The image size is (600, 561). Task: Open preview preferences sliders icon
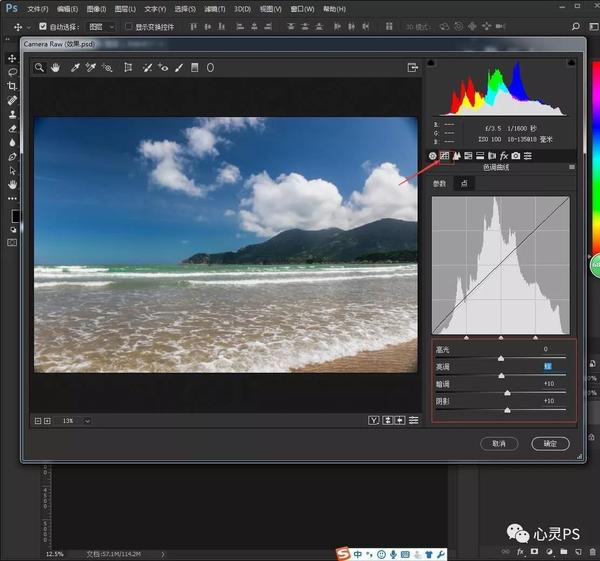pyautogui.click(x=413, y=421)
